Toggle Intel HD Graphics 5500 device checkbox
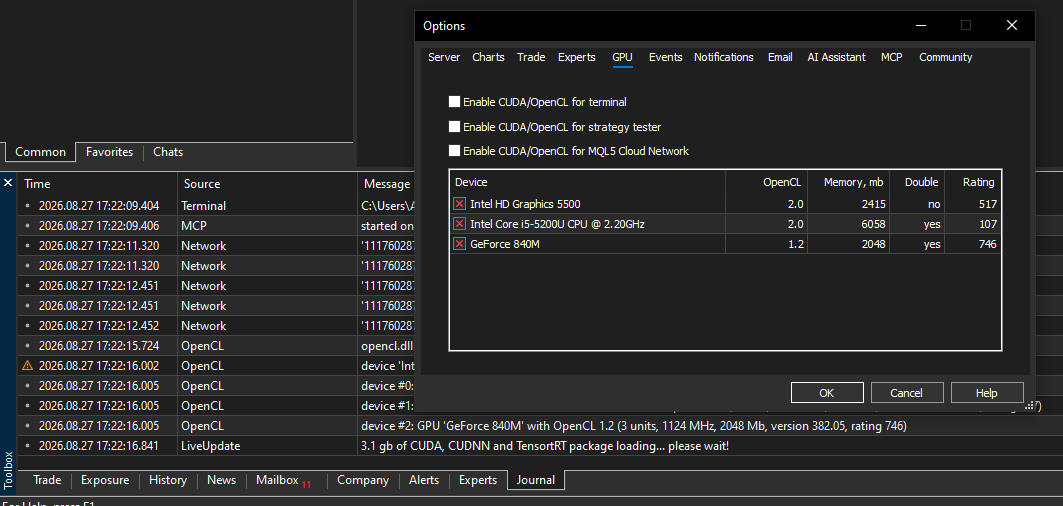The height and width of the screenshot is (506, 1063). click(x=460, y=203)
